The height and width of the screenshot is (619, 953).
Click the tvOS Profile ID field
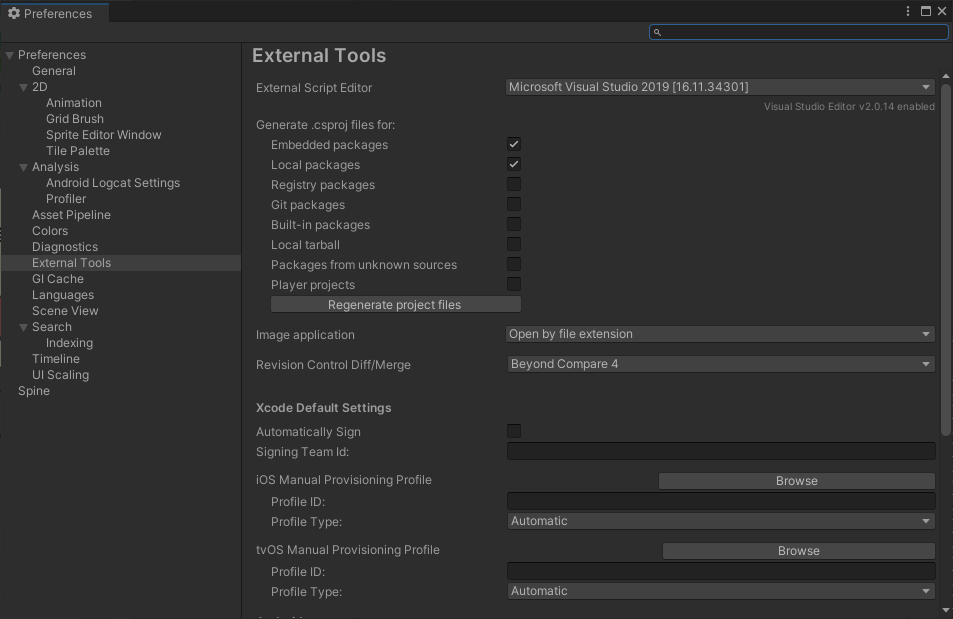[x=721, y=571]
